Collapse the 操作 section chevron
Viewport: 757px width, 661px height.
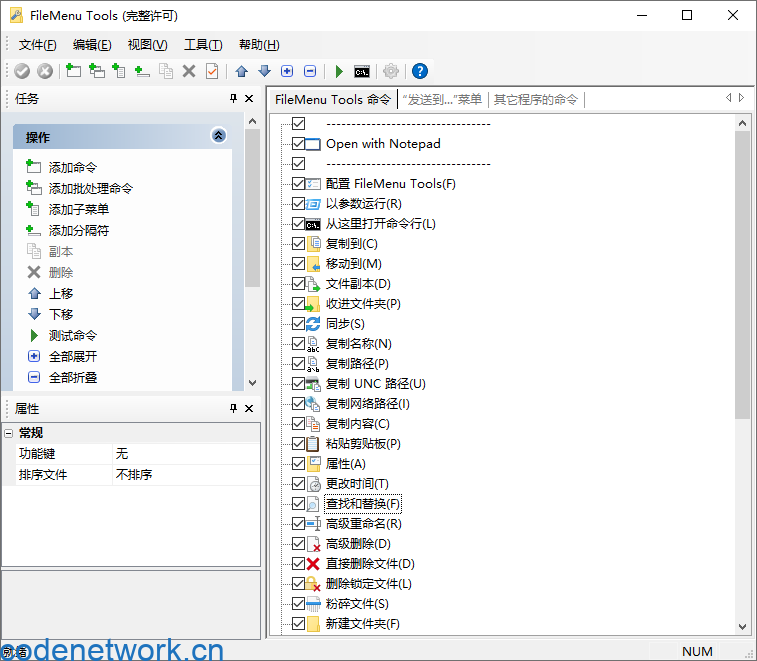[218, 136]
